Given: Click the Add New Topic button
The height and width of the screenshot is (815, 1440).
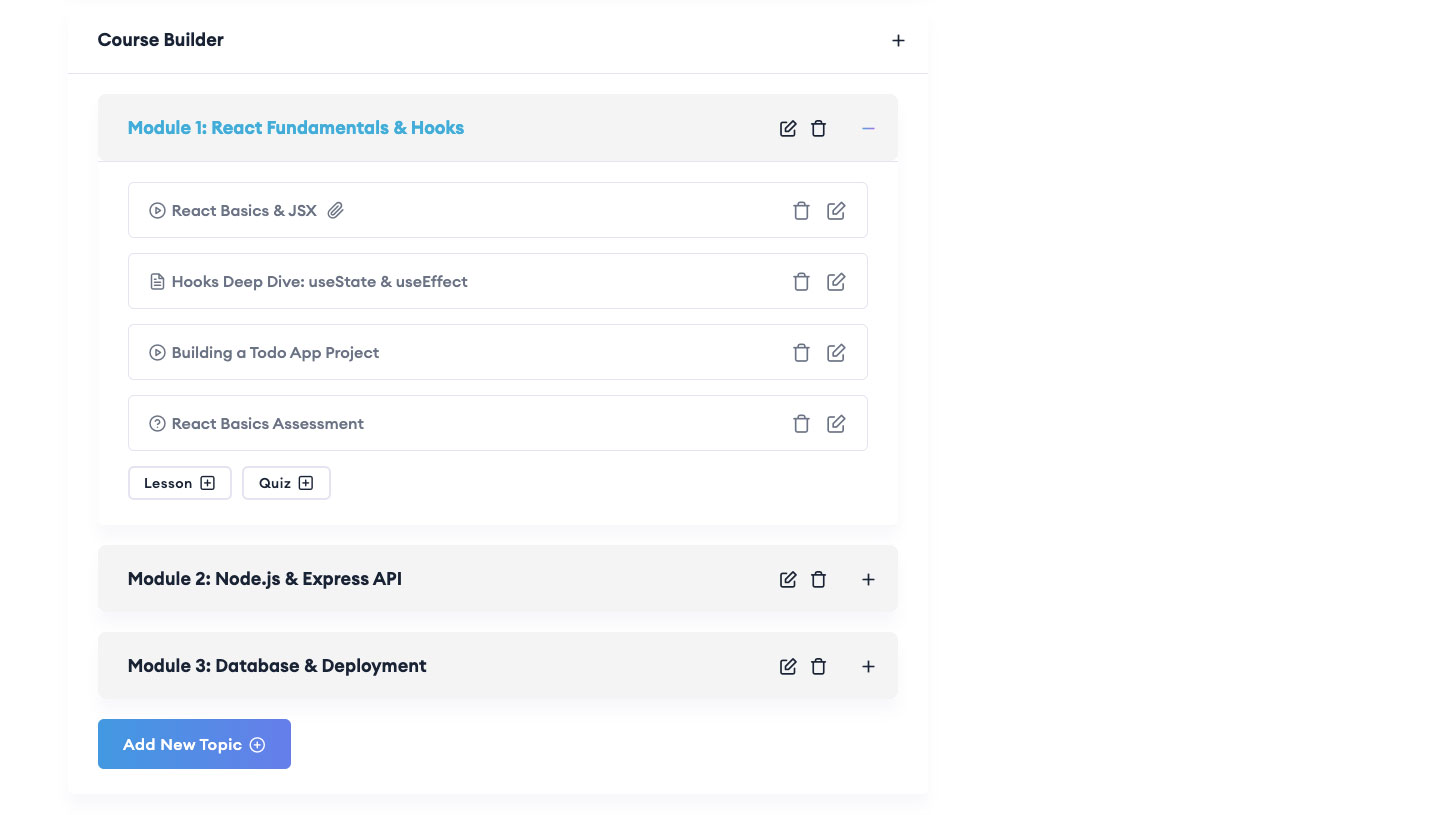Looking at the screenshot, I should tap(194, 744).
